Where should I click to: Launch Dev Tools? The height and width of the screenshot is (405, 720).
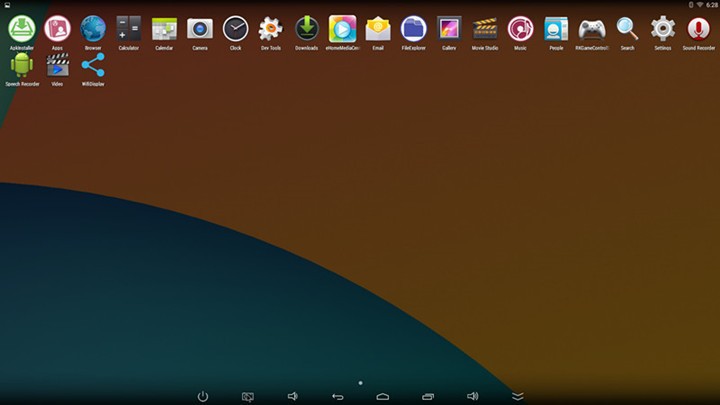click(x=271, y=30)
